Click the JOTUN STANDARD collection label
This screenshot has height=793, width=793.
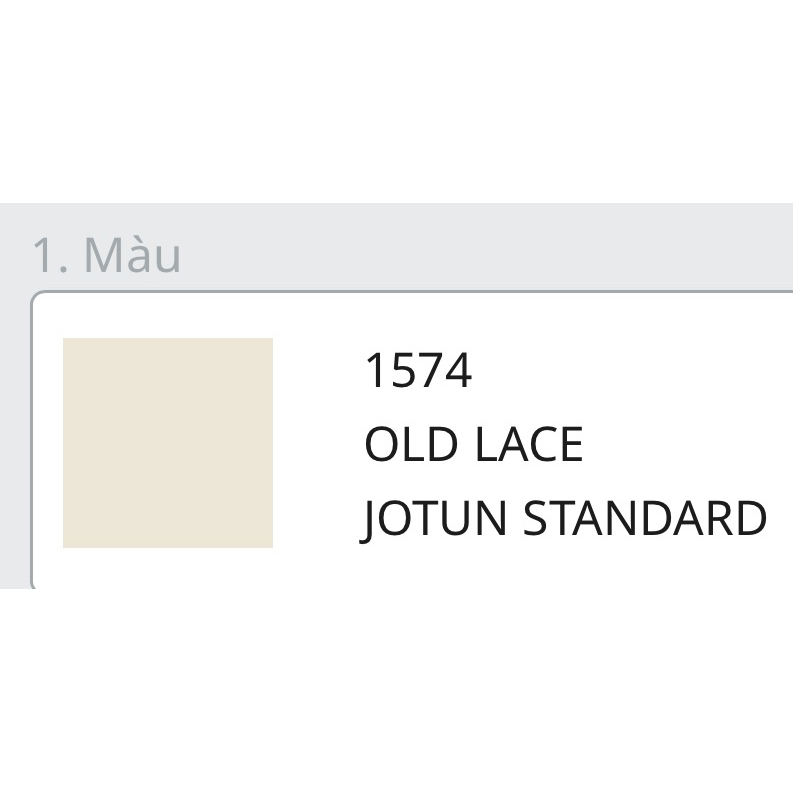pos(563,518)
